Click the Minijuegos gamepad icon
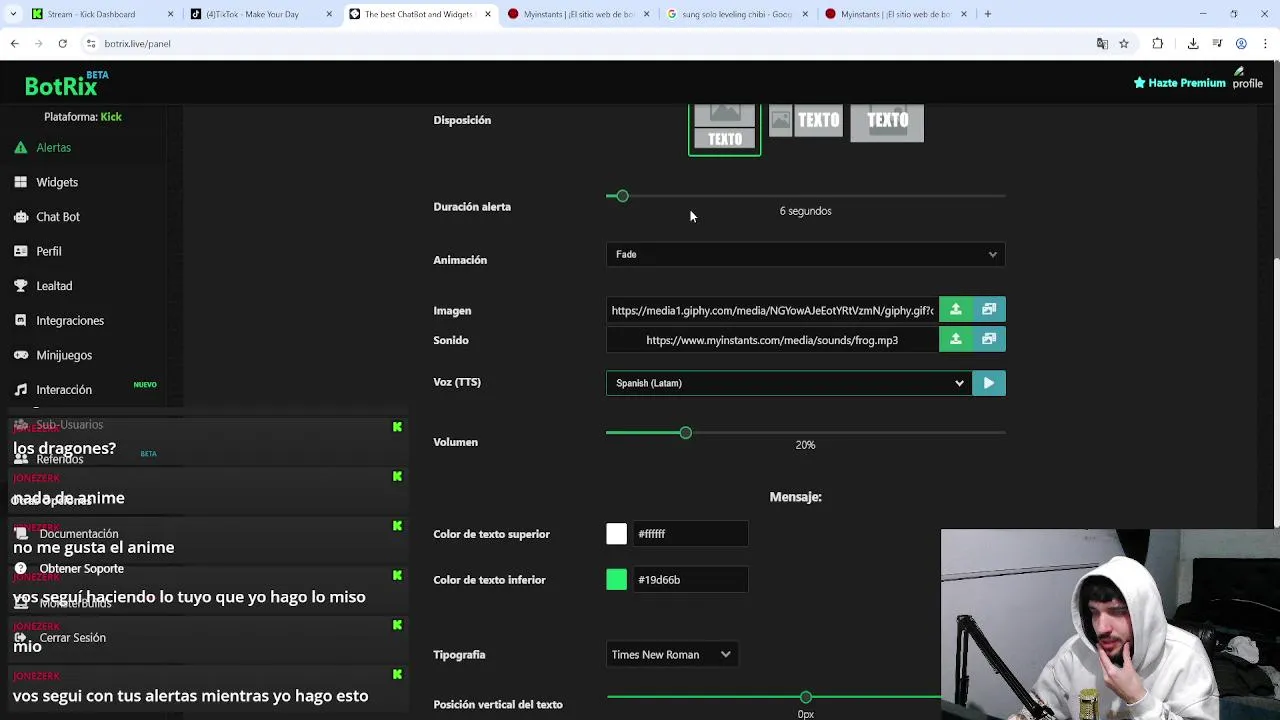This screenshot has height=720, width=1280. point(20,355)
